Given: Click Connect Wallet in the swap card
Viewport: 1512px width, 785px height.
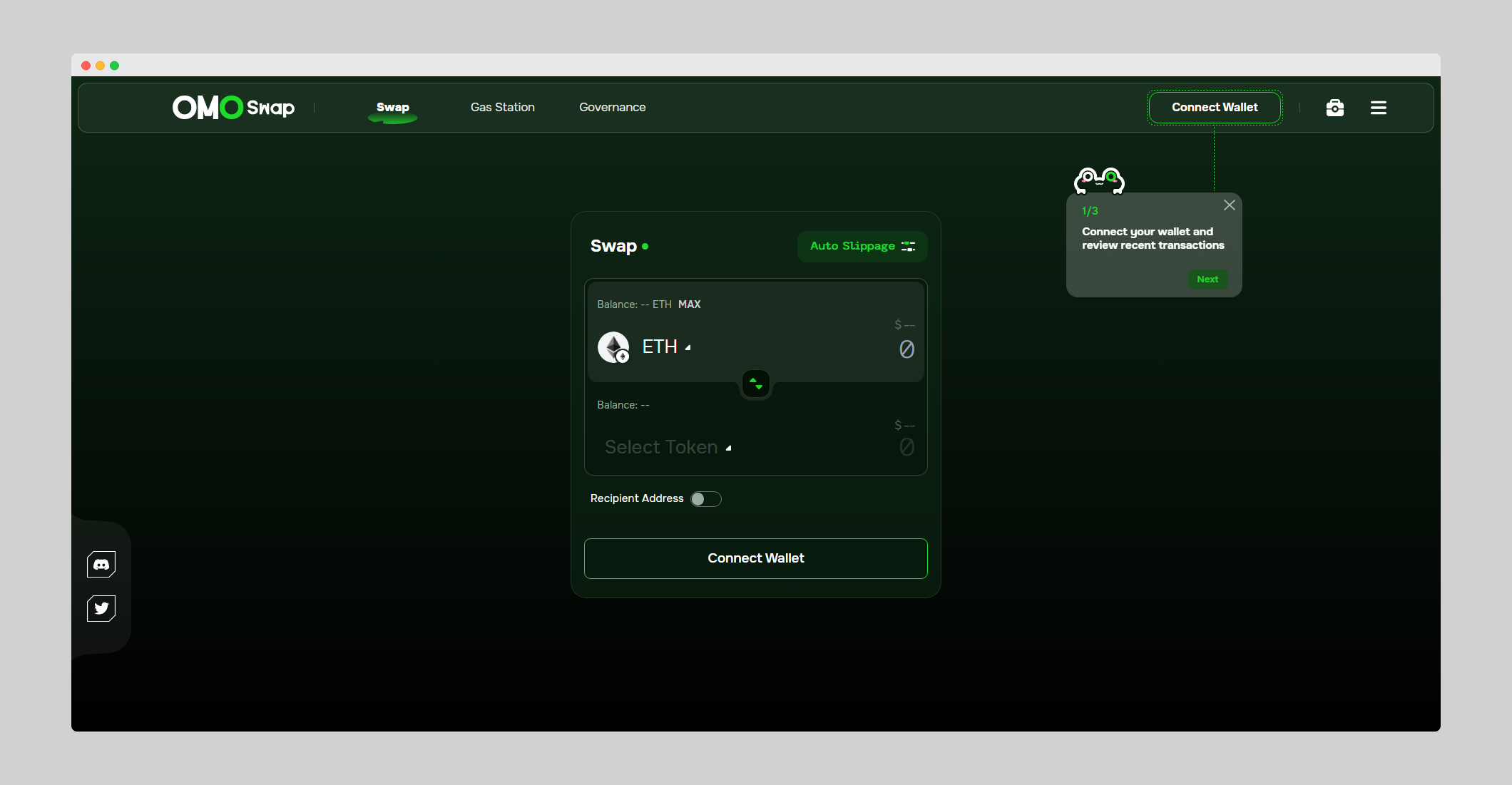Looking at the screenshot, I should tap(756, 558).
